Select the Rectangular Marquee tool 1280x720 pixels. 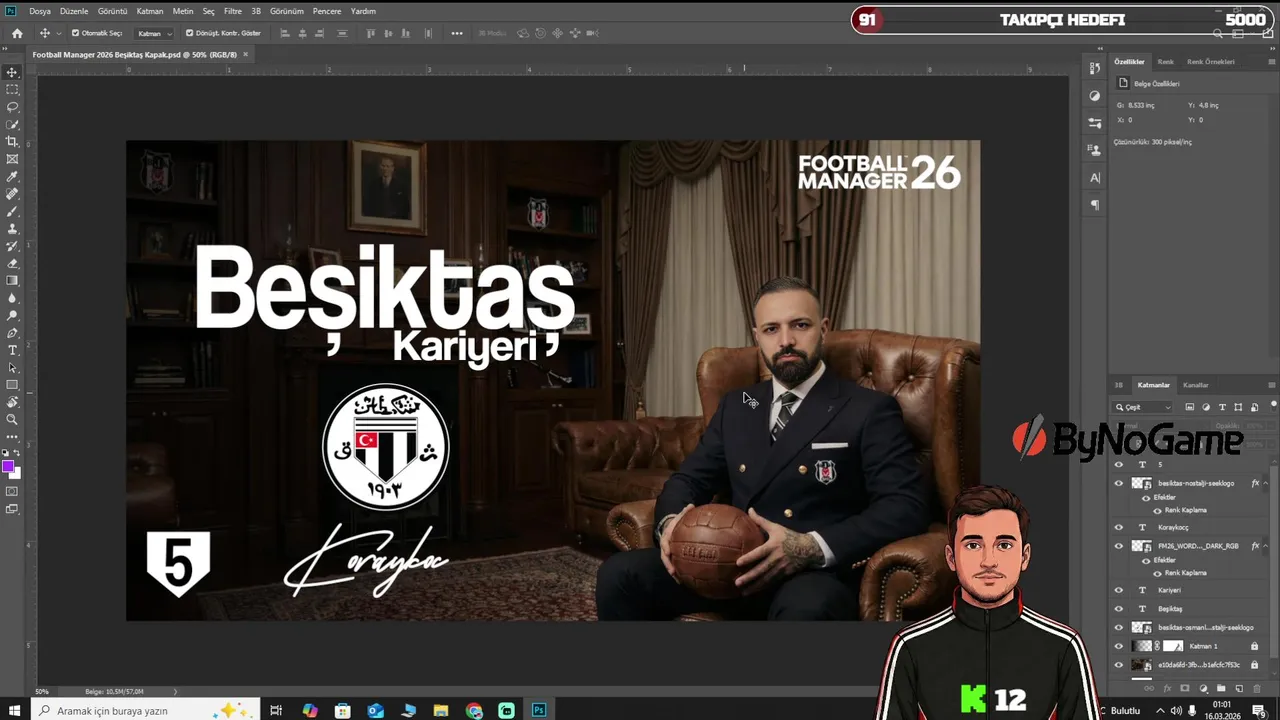click(x=12, y=89)
